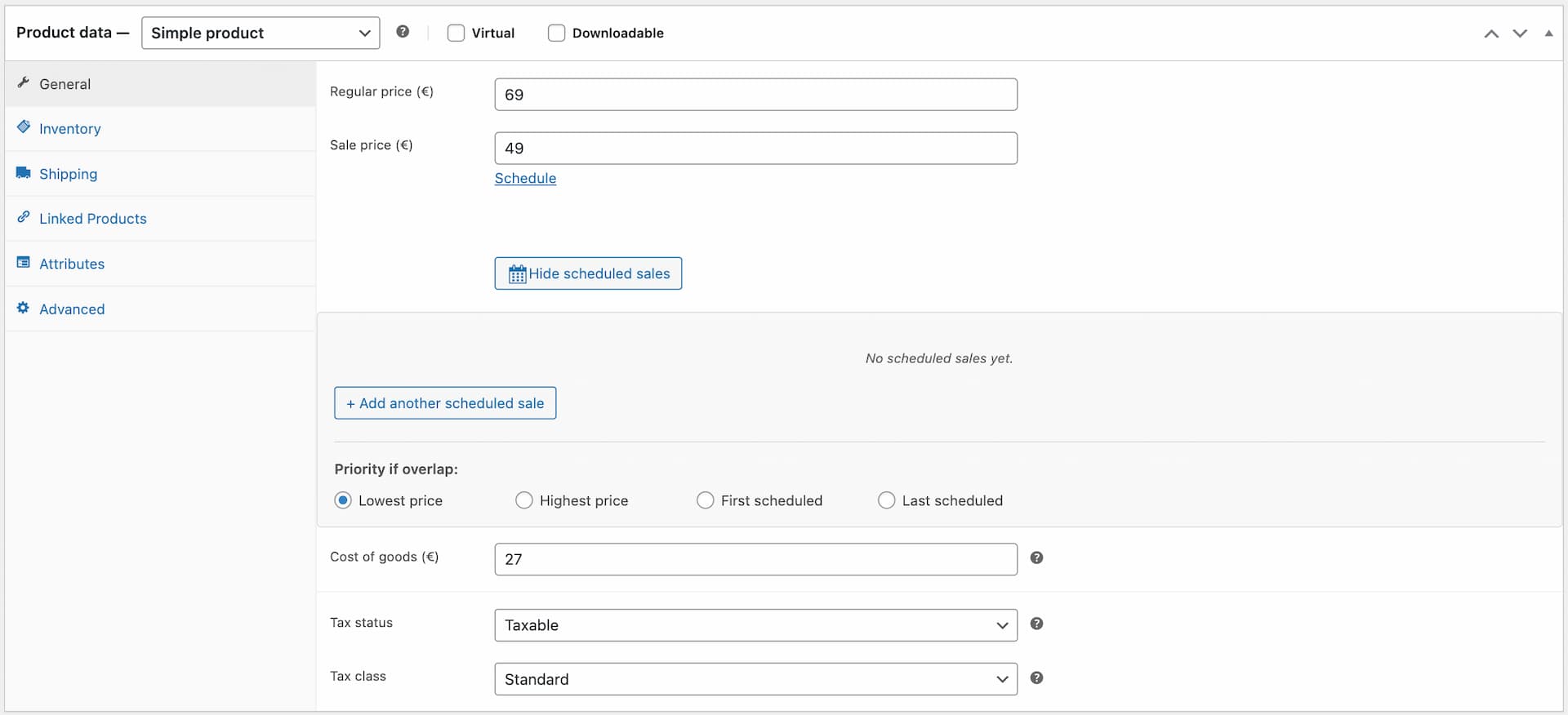This screenshot has width=1568, height=715.
Task: Click the Attributes tab list icon
Action: coord(24,263)
